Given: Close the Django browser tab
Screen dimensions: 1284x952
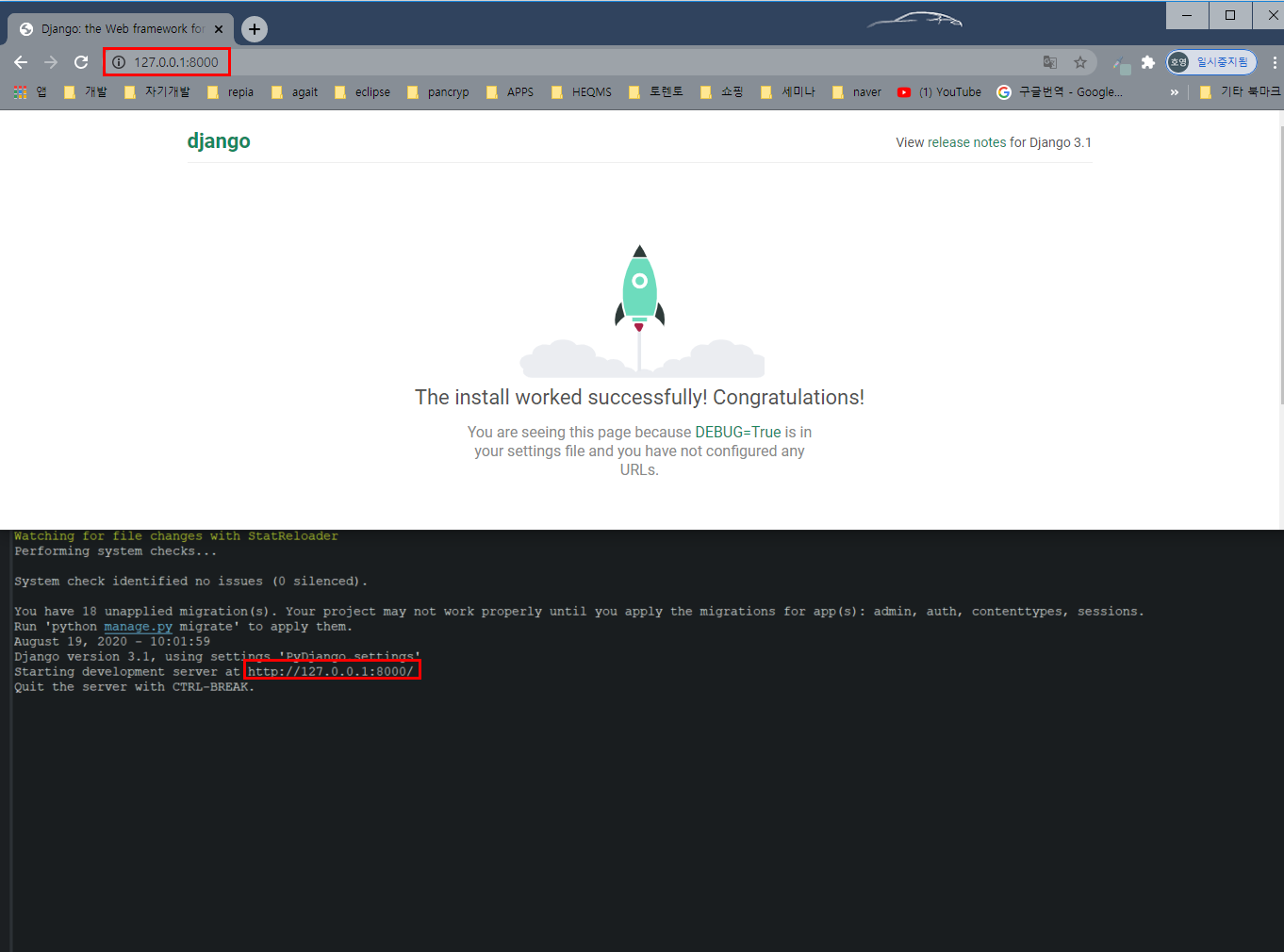Looking at the screenshot, I should [x=219, y=29].
